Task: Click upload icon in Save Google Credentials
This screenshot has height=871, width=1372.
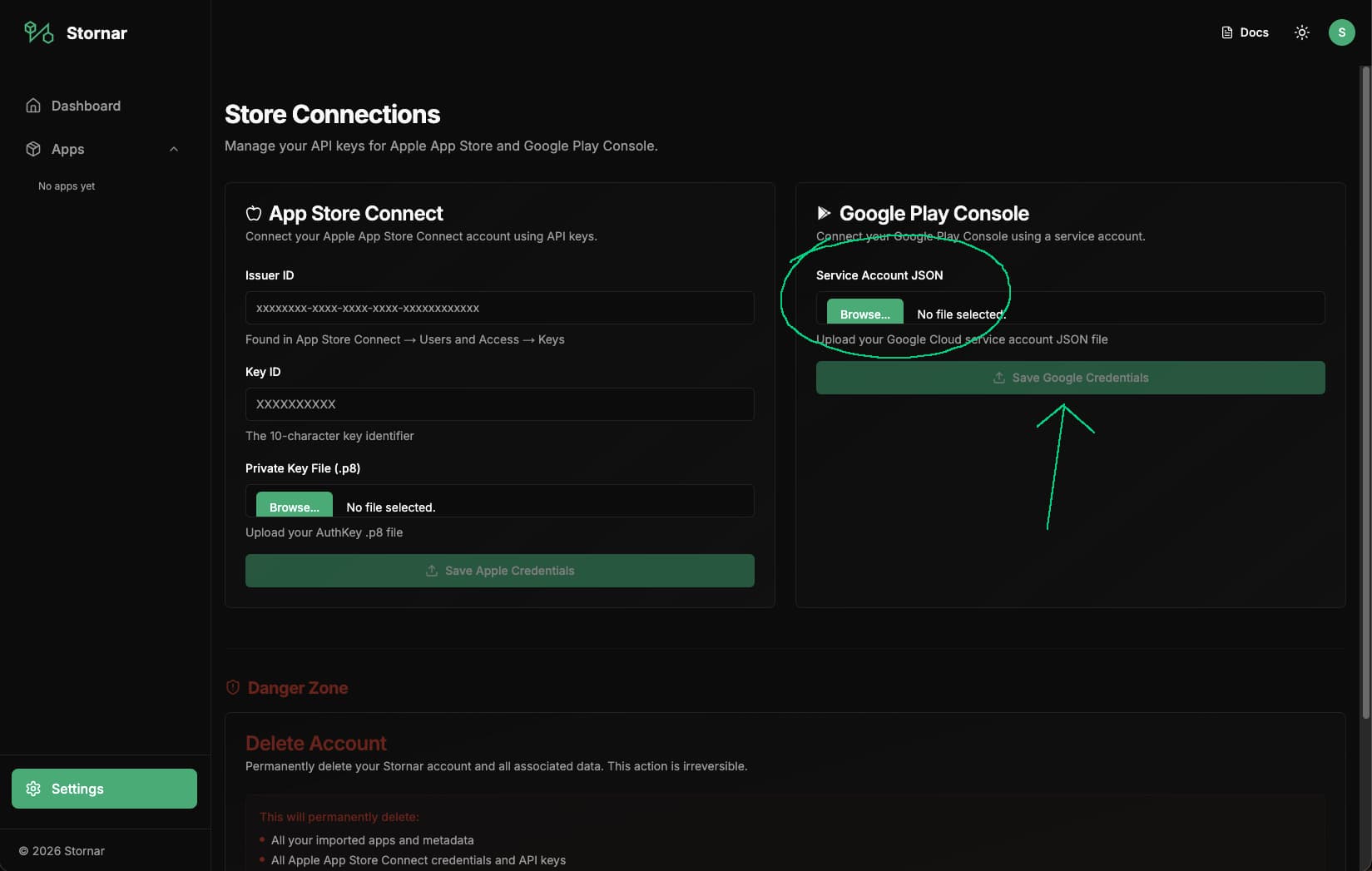Action: point(999,378)
